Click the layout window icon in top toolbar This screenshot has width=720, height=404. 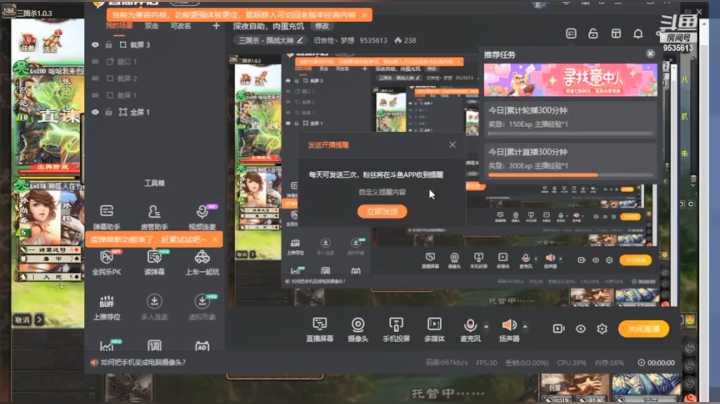(616, 34)
